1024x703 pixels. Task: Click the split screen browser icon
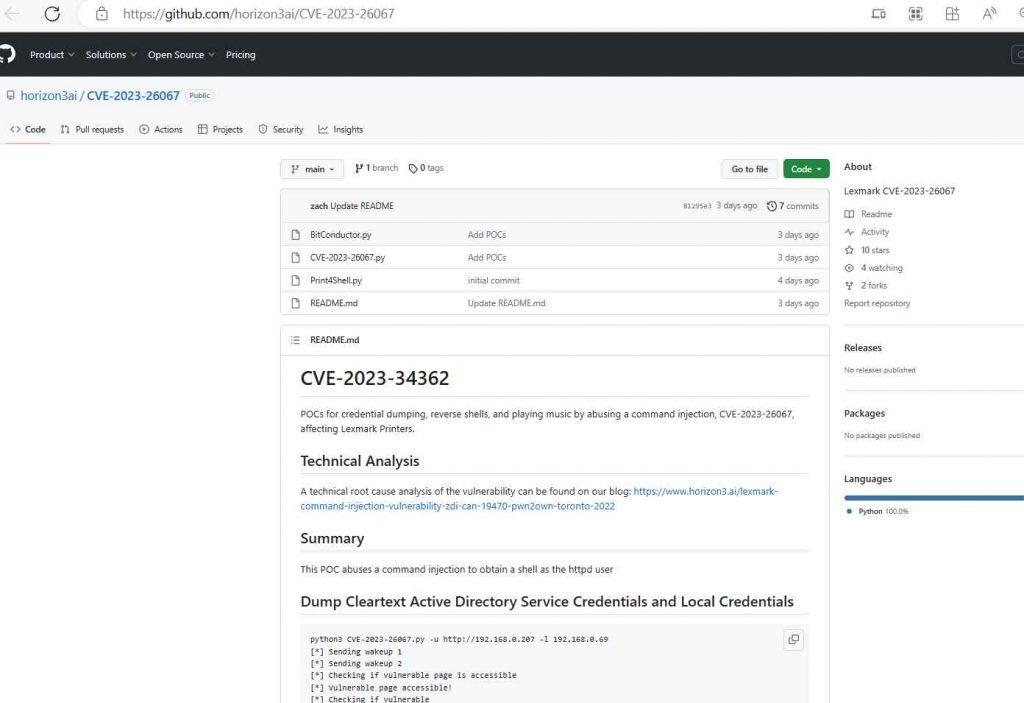[952, 14]
